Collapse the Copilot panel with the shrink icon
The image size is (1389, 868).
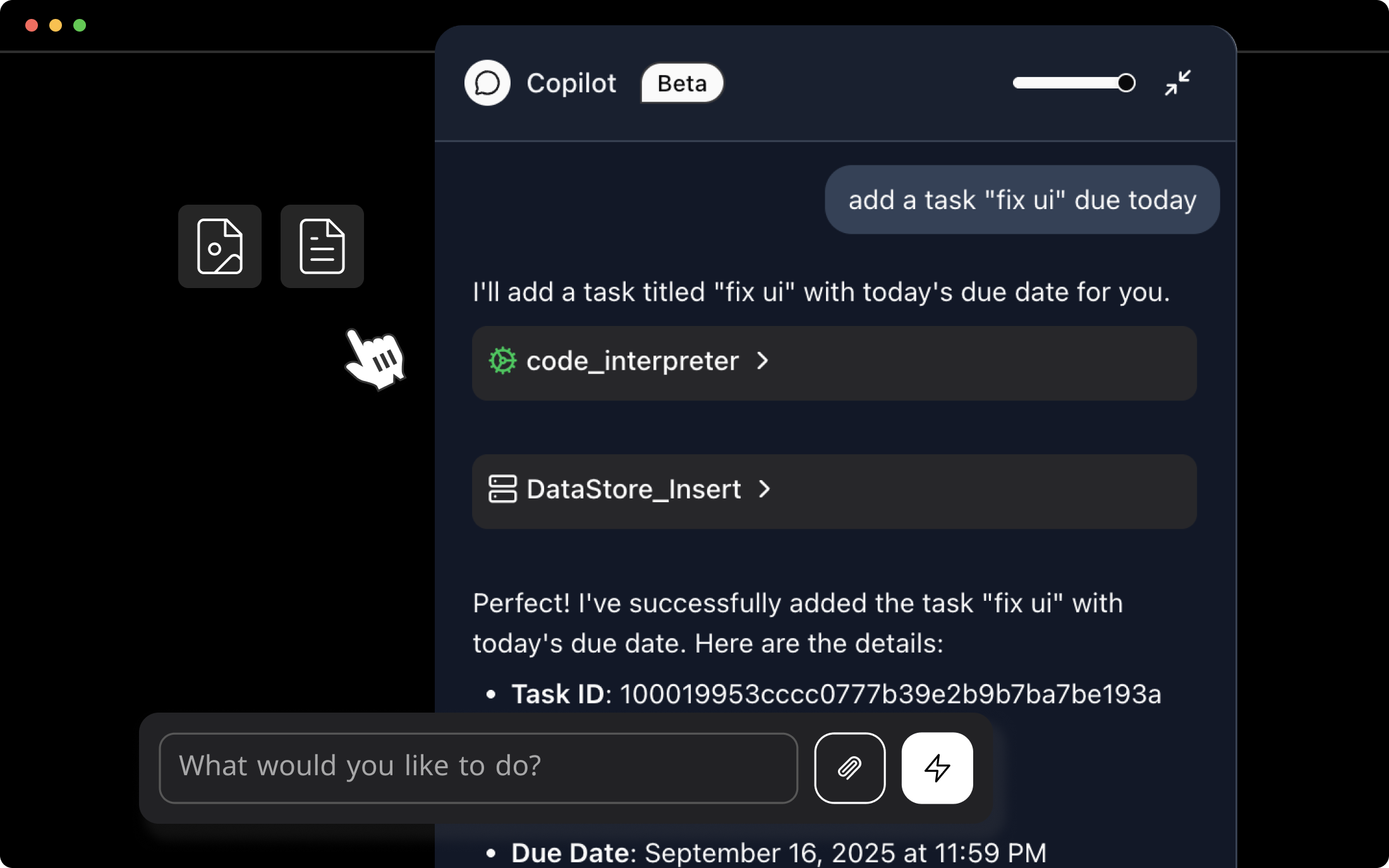point(1177,83)
